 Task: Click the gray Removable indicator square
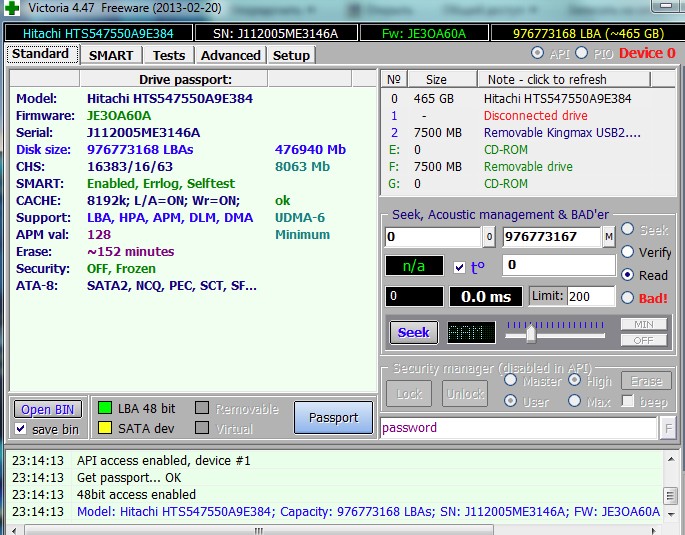(202, 408)
